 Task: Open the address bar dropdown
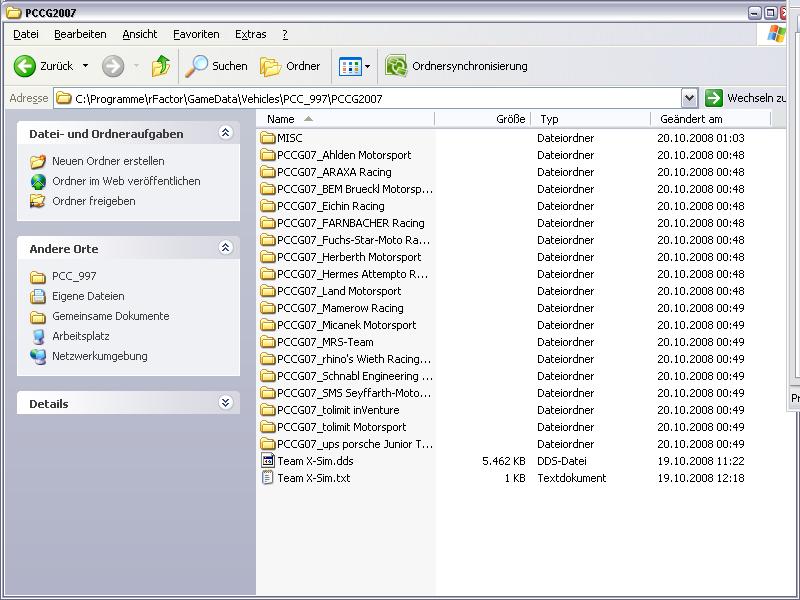coord(689,98)
